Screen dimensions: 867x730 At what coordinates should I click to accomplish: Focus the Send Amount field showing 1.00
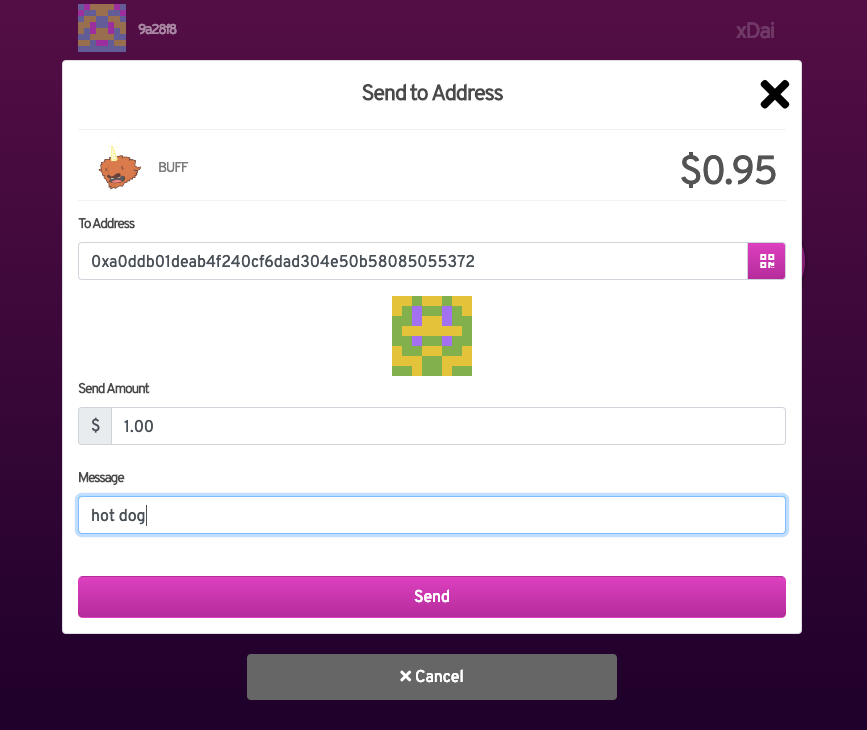pos(448,426)
